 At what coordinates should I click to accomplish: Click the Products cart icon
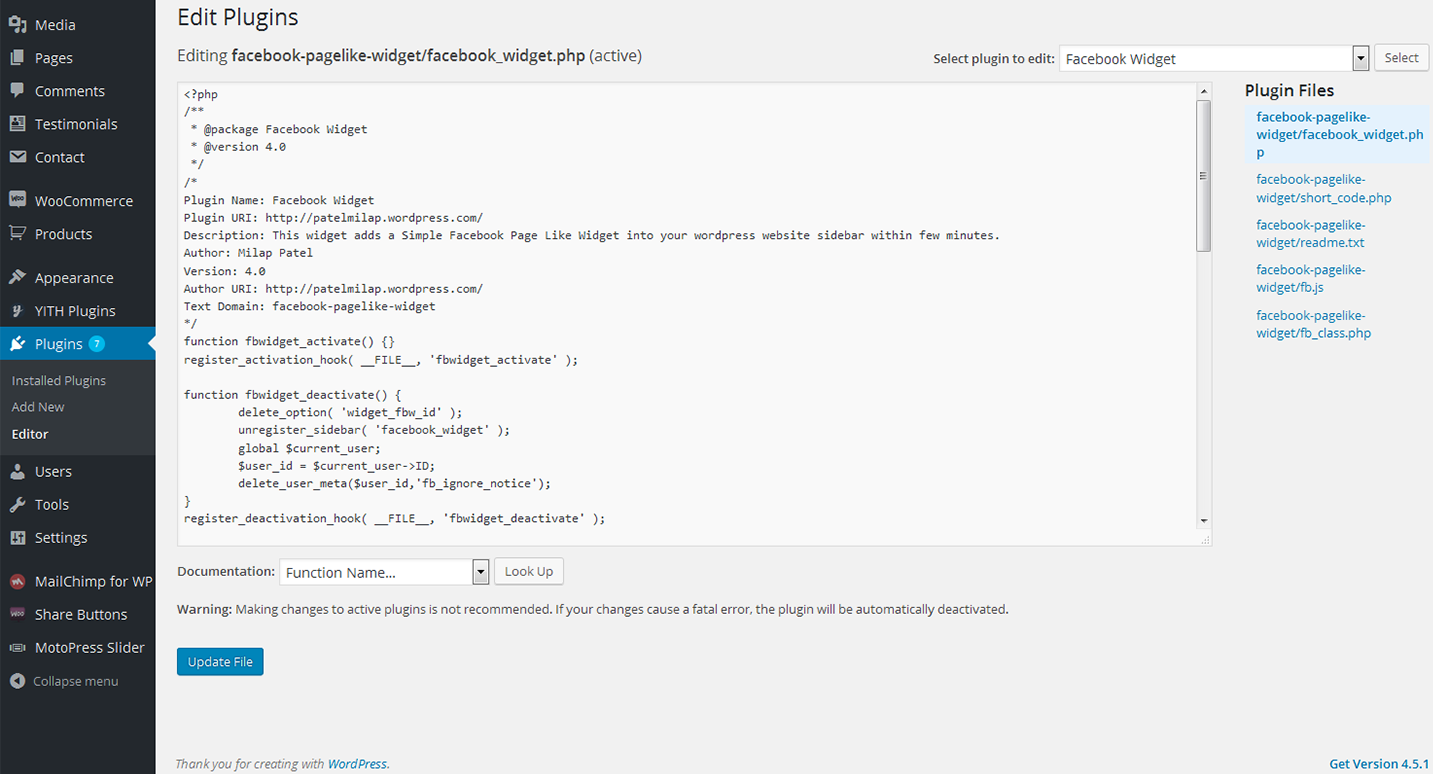[x=17, y=234]
